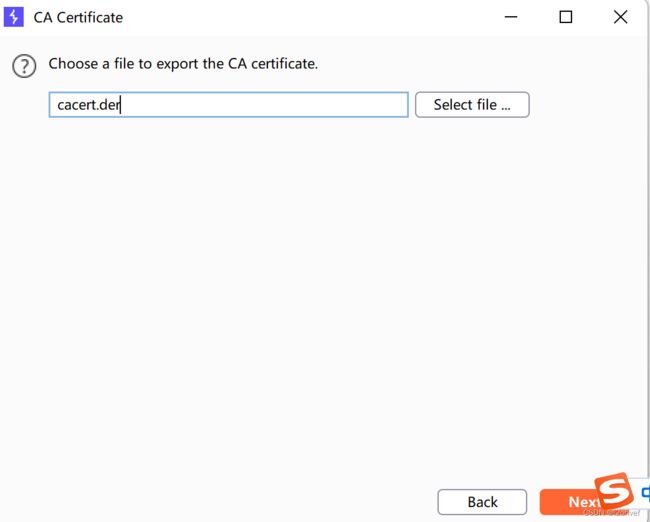
Task: Click the empty title bar area beside the title
Action: pos(311,17)
